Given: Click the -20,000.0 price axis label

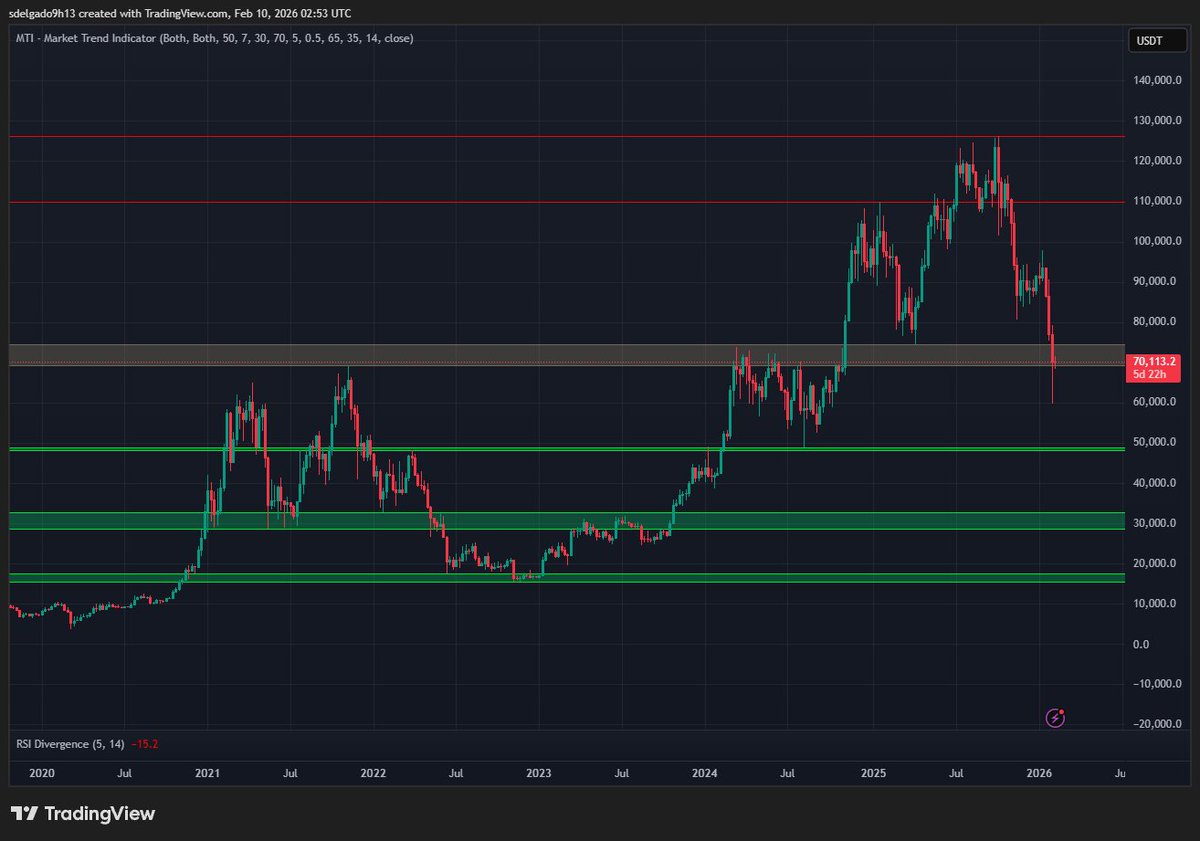Looking at the screenshot, I should pyautogui.click(x=1156, y=724).
